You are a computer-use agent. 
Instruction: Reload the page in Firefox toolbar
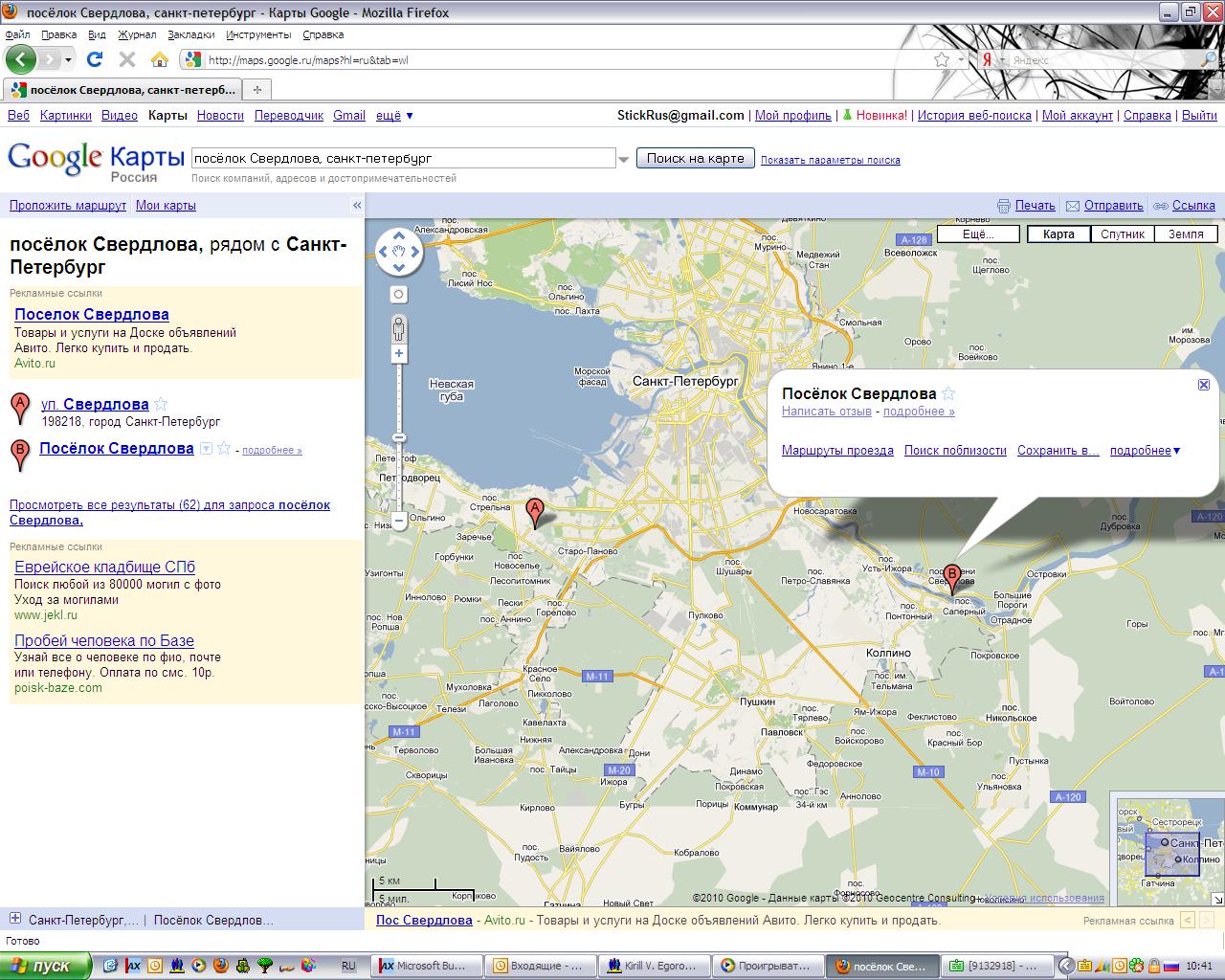click(x=94, y=59)
